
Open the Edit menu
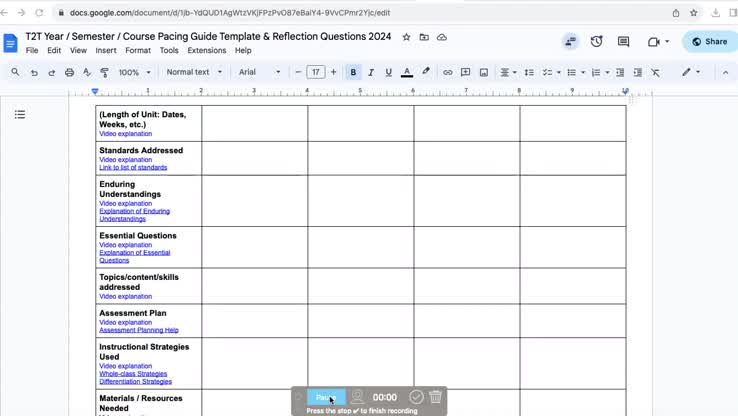(54, 50)
